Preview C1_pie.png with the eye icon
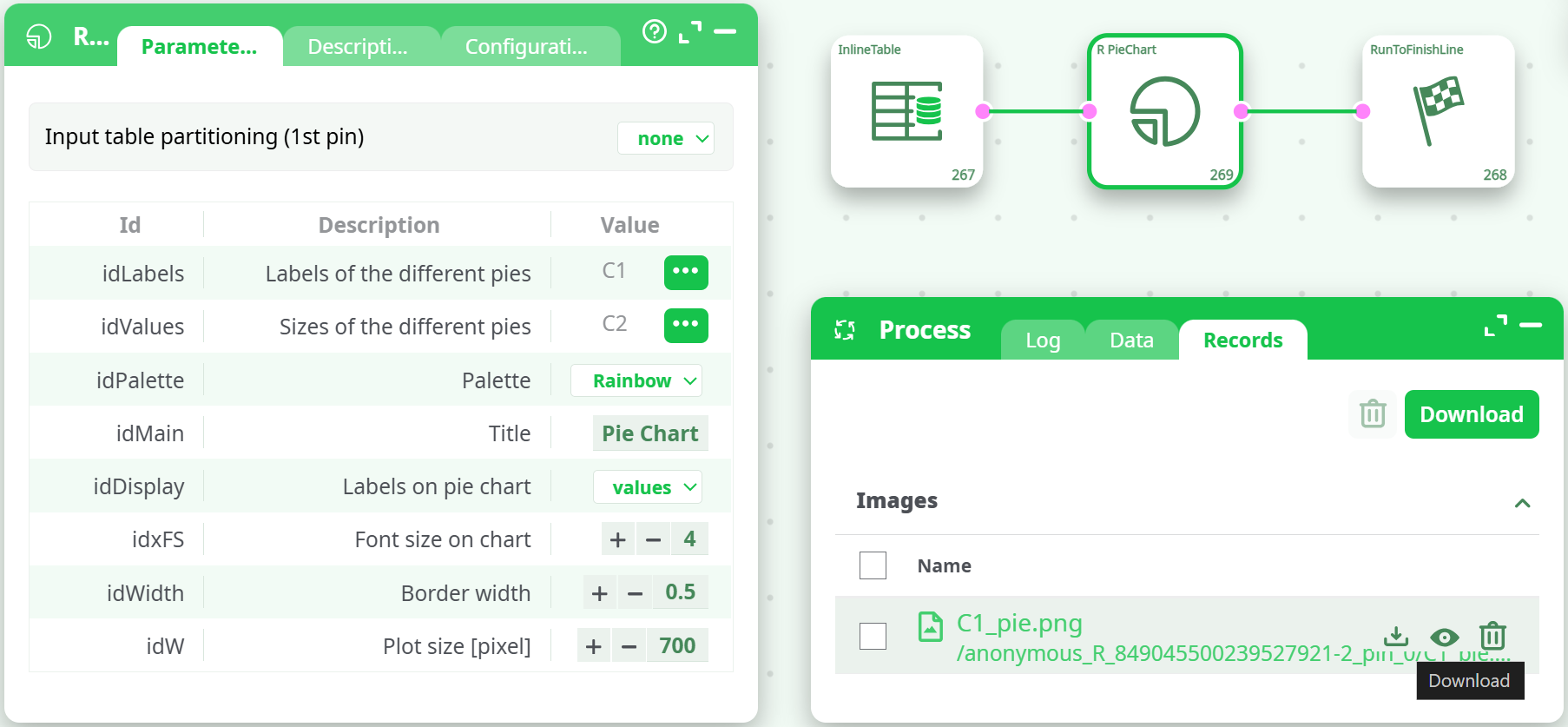 pyautogui.click(x=1444, y=637)
